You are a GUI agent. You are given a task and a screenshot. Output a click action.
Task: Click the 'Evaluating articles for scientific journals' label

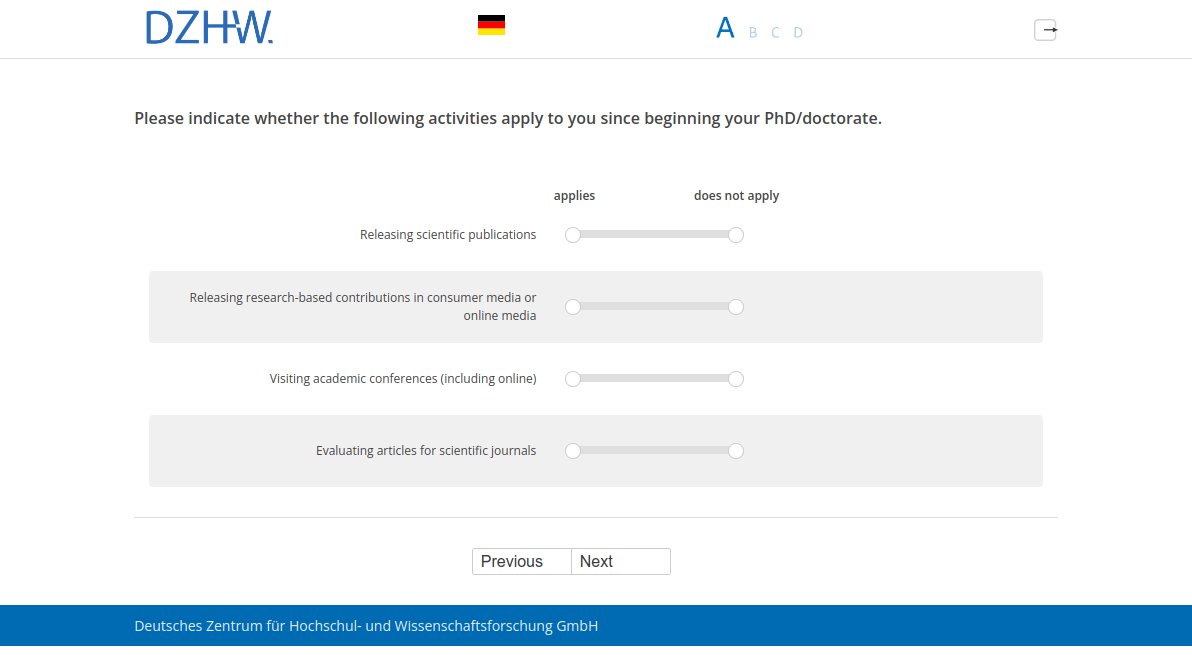click(426, 451)
